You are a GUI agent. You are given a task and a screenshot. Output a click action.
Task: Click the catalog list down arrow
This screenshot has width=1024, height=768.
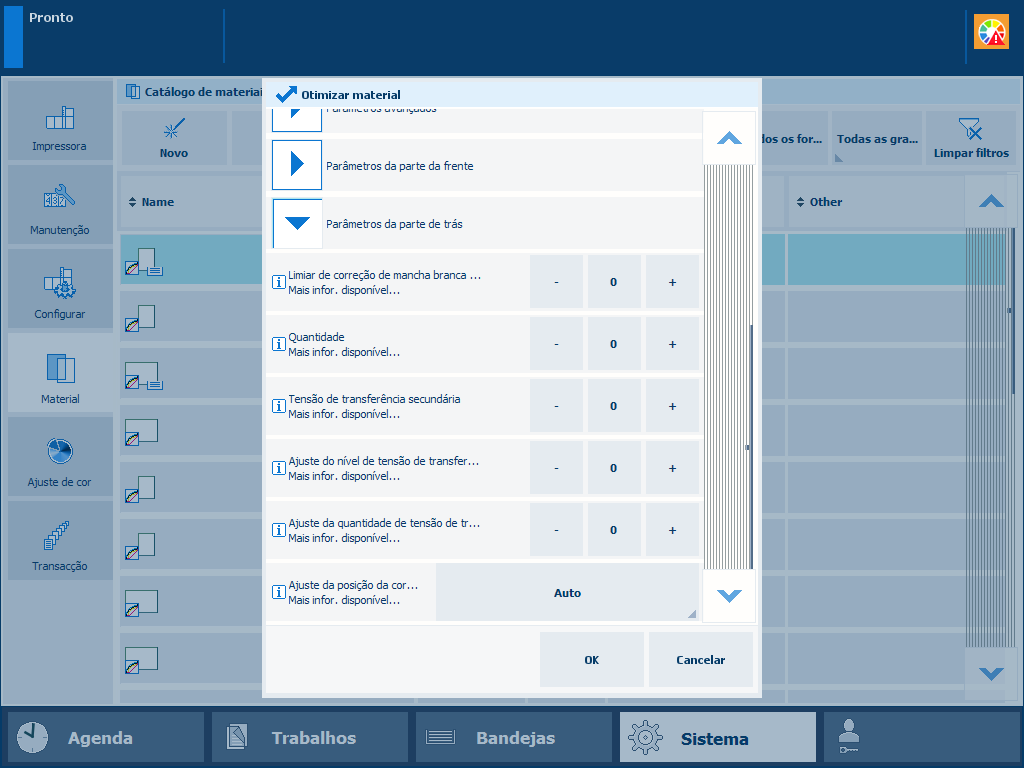[x=991, y=673]
